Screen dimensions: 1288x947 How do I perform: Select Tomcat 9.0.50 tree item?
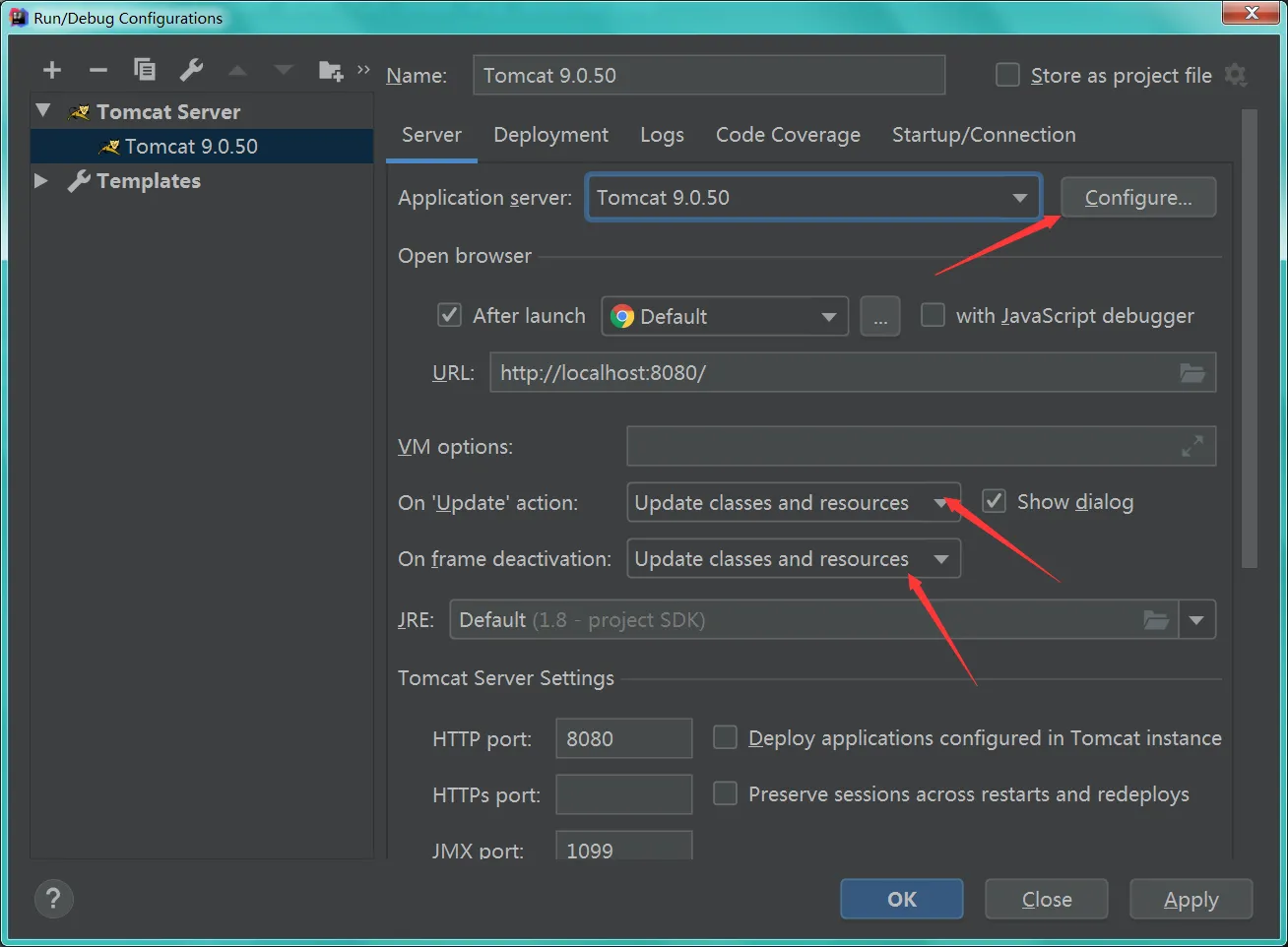click(x=202, y=146)
